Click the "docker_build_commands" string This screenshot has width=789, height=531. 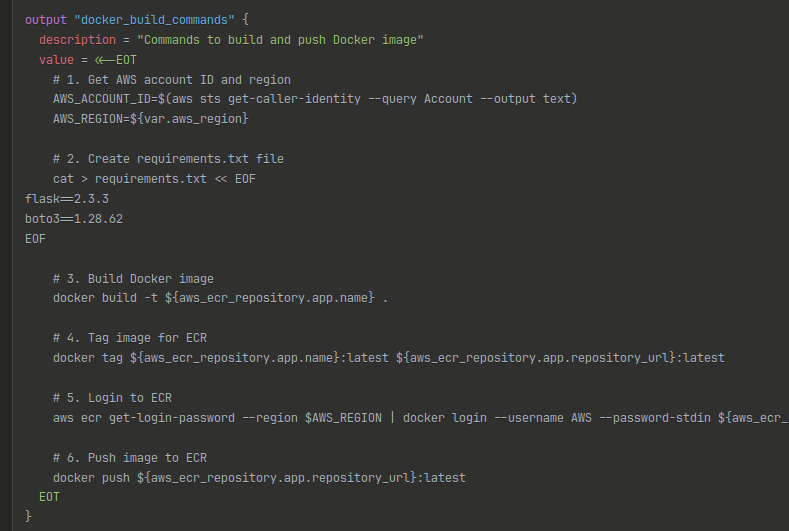154,20
